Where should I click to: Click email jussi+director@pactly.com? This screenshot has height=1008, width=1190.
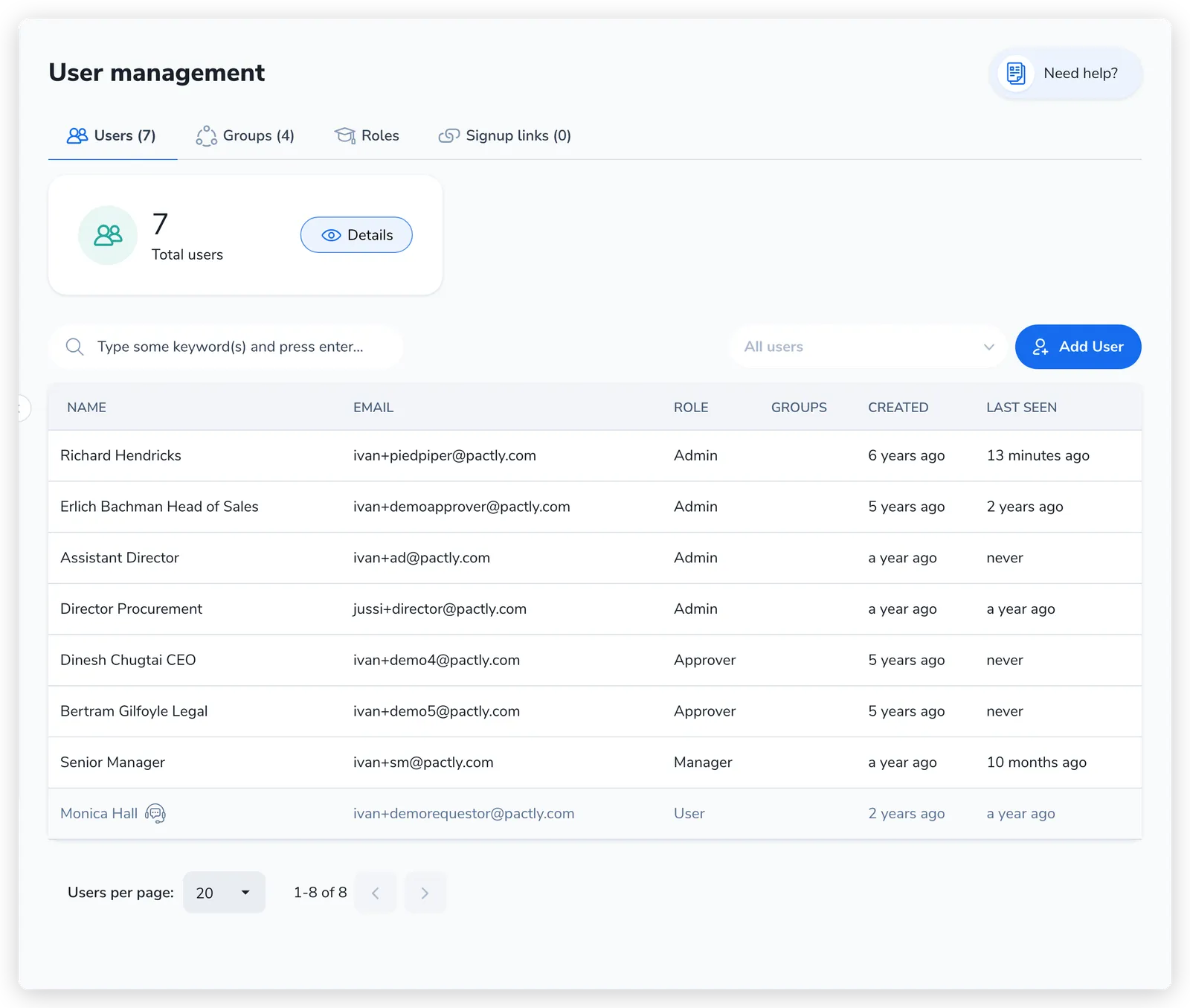pos(440,609)
